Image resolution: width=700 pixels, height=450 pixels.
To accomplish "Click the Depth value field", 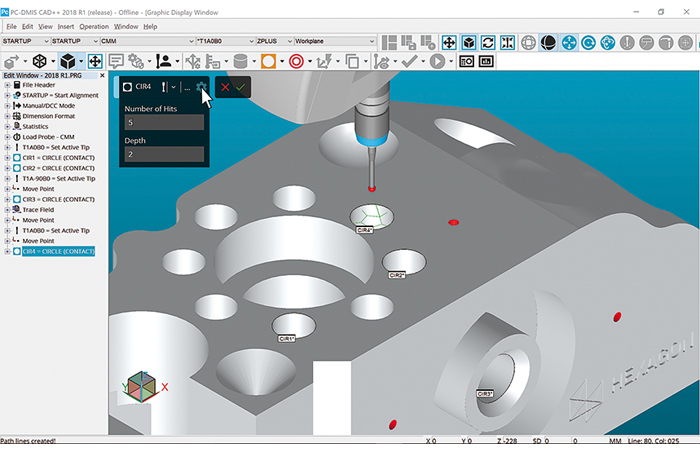I will pyautogui.click(x=164, y=154).
